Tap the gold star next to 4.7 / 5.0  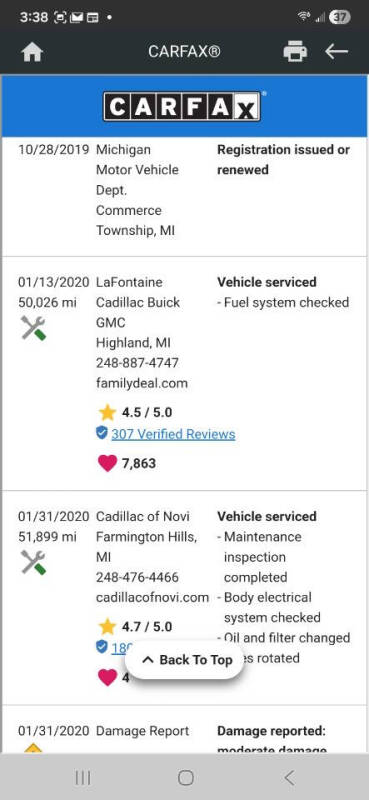[x=107, y=627]
